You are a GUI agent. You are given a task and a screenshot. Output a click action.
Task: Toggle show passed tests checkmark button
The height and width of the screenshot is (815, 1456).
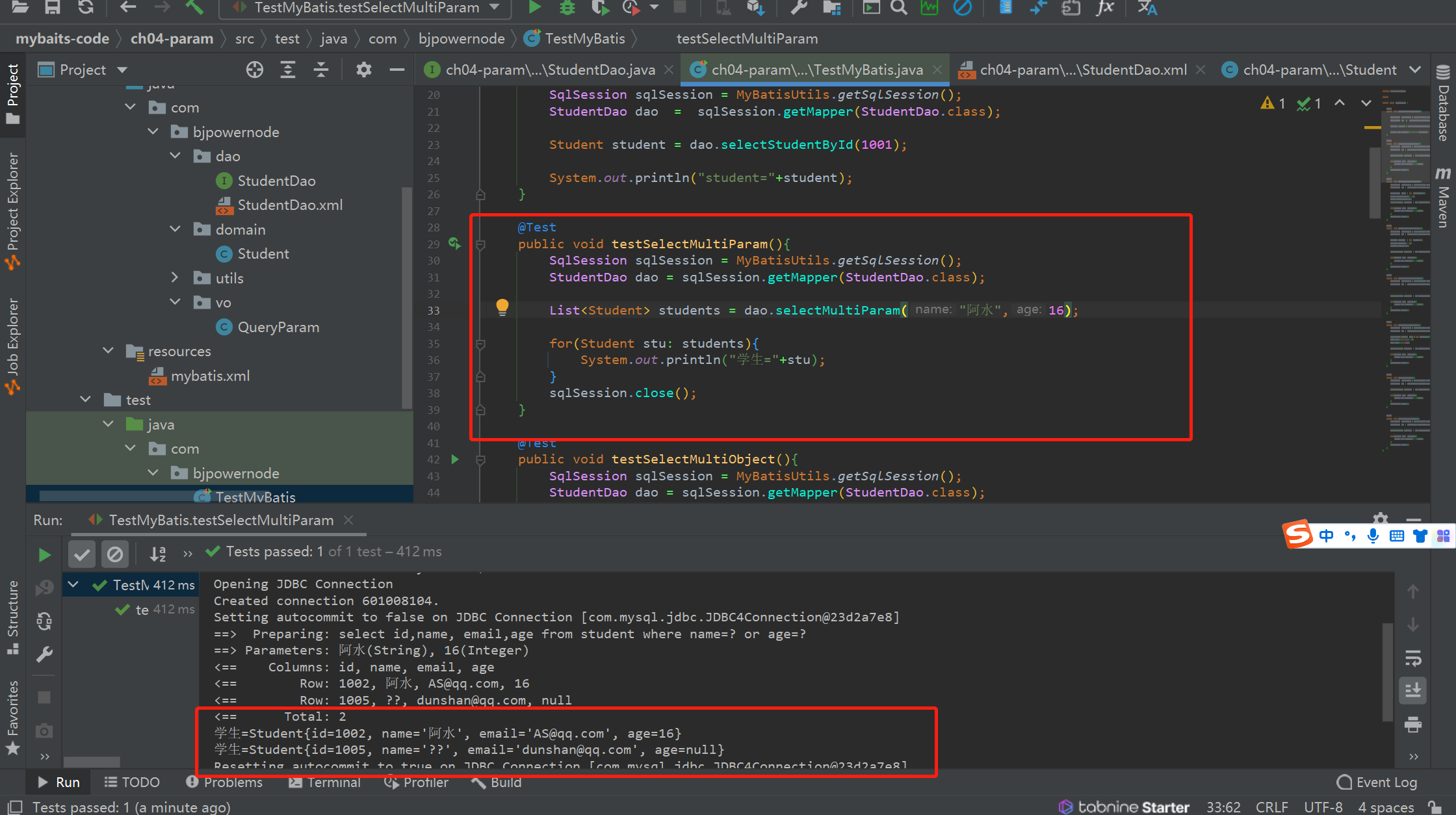[x=82, y=554]
